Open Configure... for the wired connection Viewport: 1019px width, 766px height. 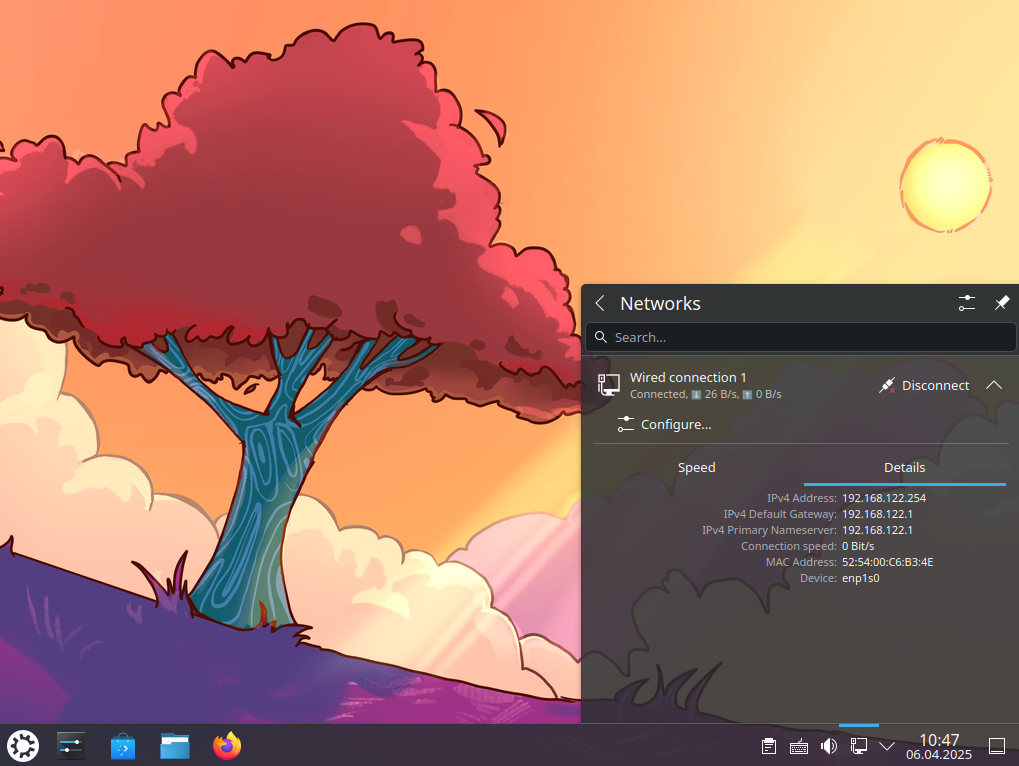665,424
